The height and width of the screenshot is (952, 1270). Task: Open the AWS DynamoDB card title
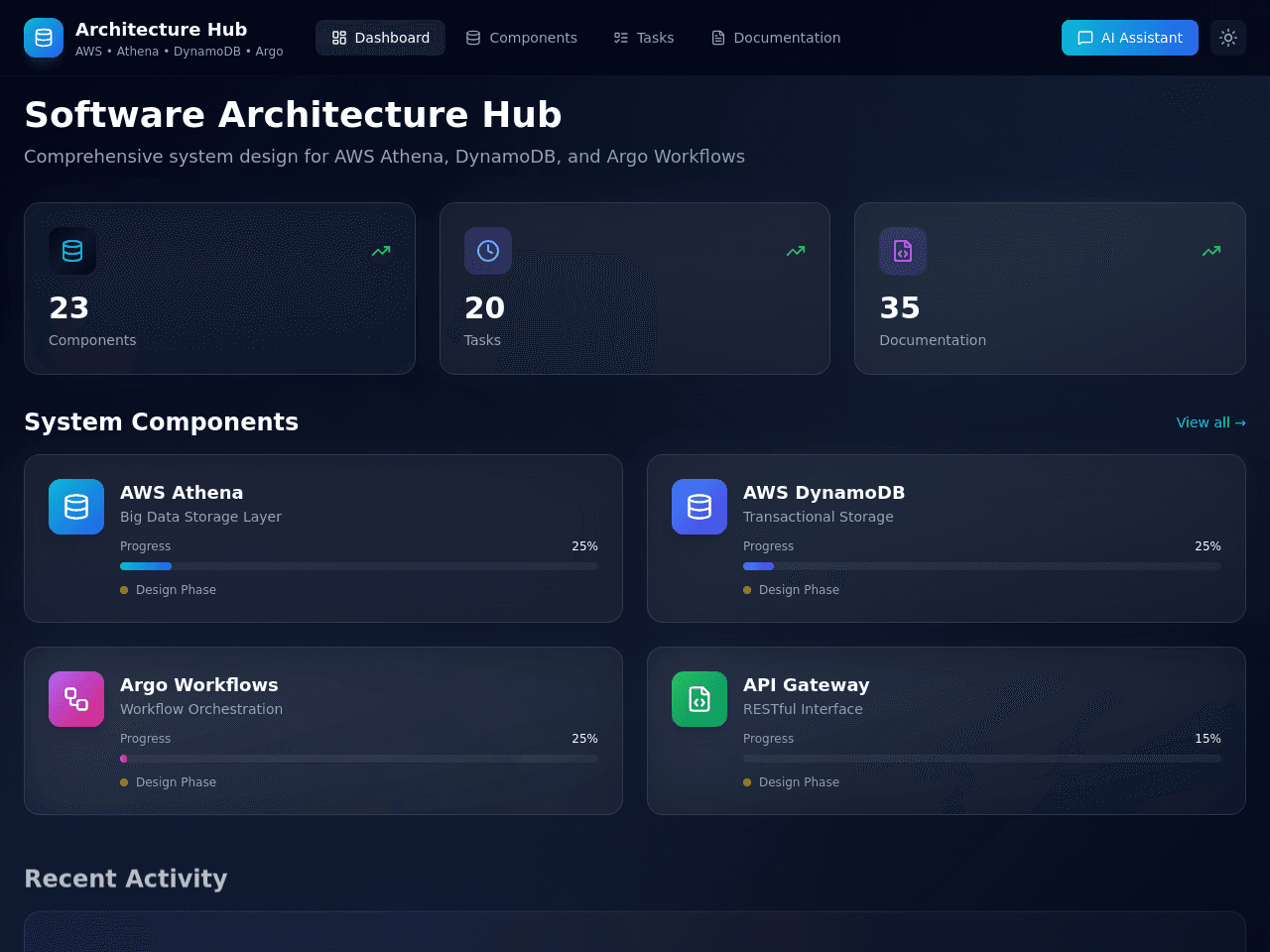[x=824, y=493]
